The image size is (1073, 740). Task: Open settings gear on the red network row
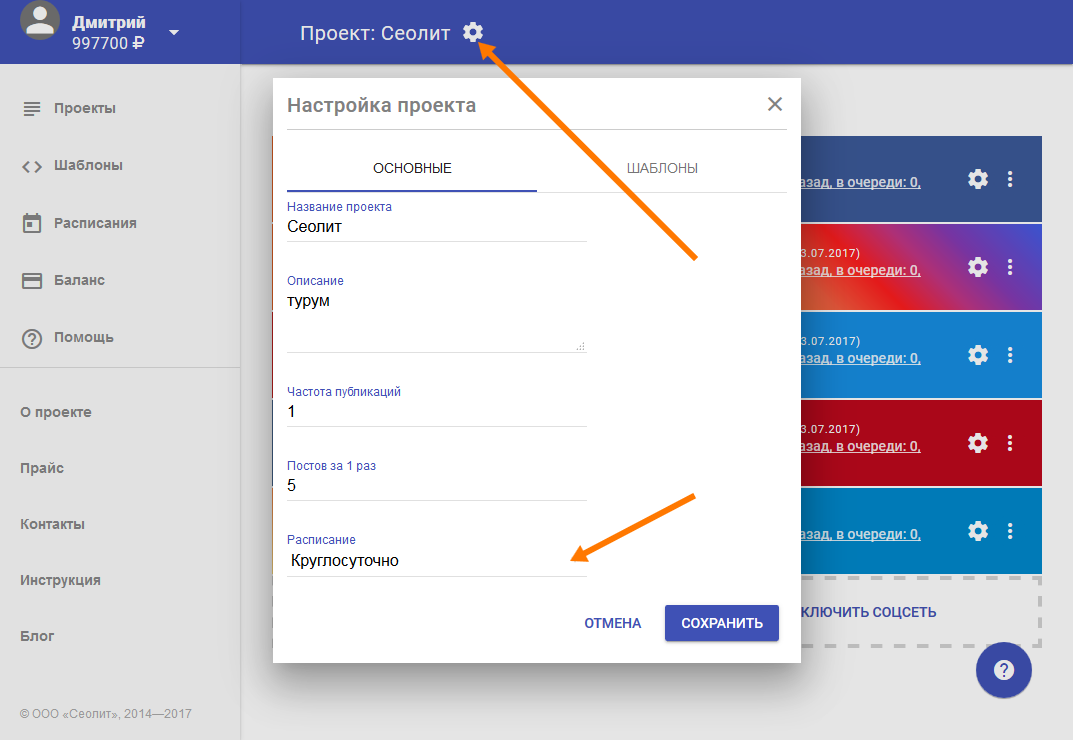tap(978, 443)
